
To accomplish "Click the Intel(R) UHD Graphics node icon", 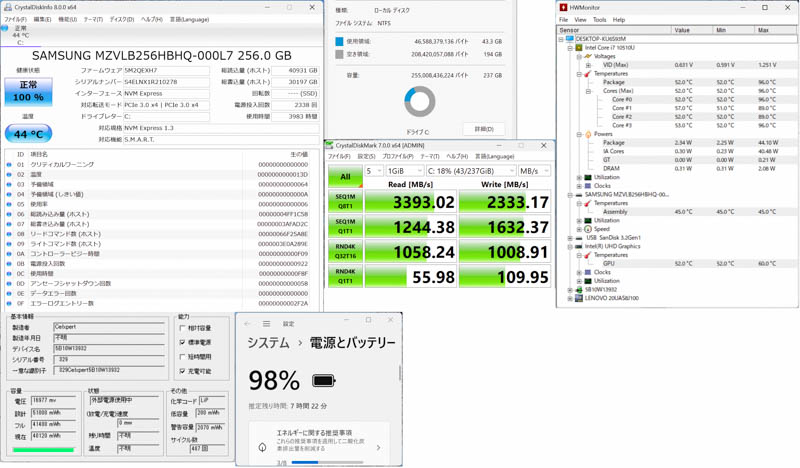I will 579,246.
